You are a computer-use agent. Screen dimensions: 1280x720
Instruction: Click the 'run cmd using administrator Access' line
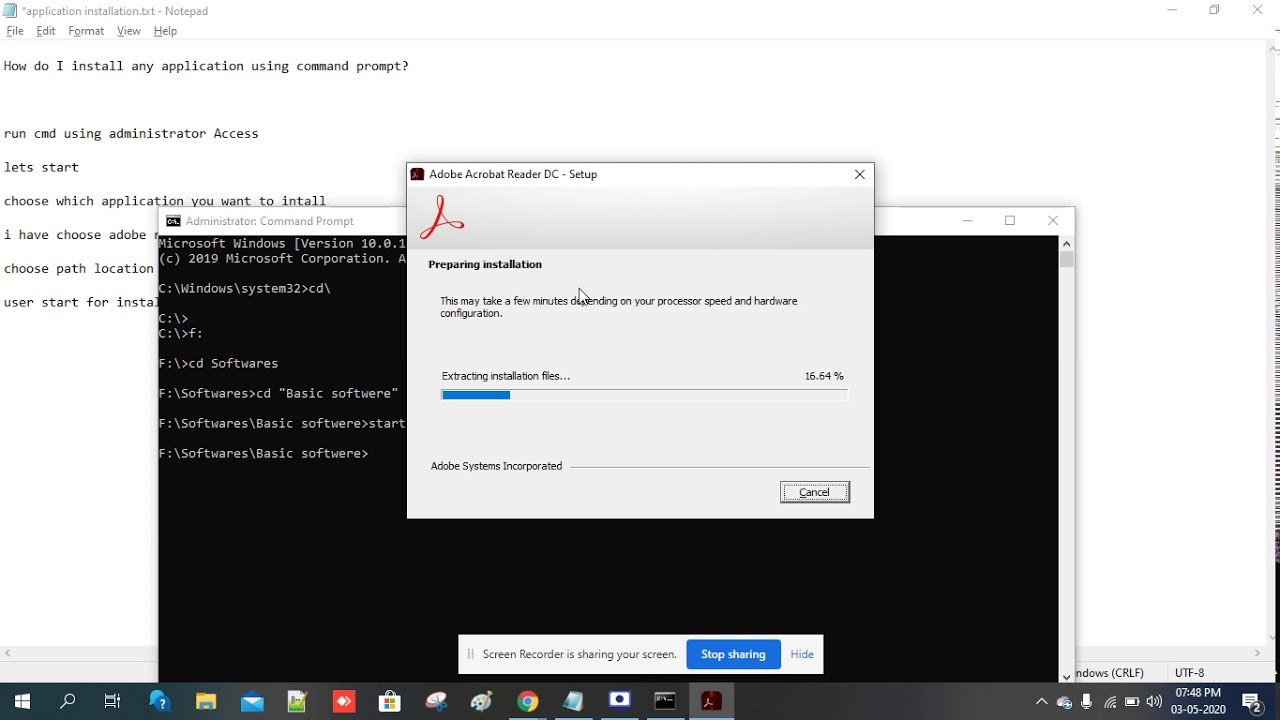tap(131, 133)
